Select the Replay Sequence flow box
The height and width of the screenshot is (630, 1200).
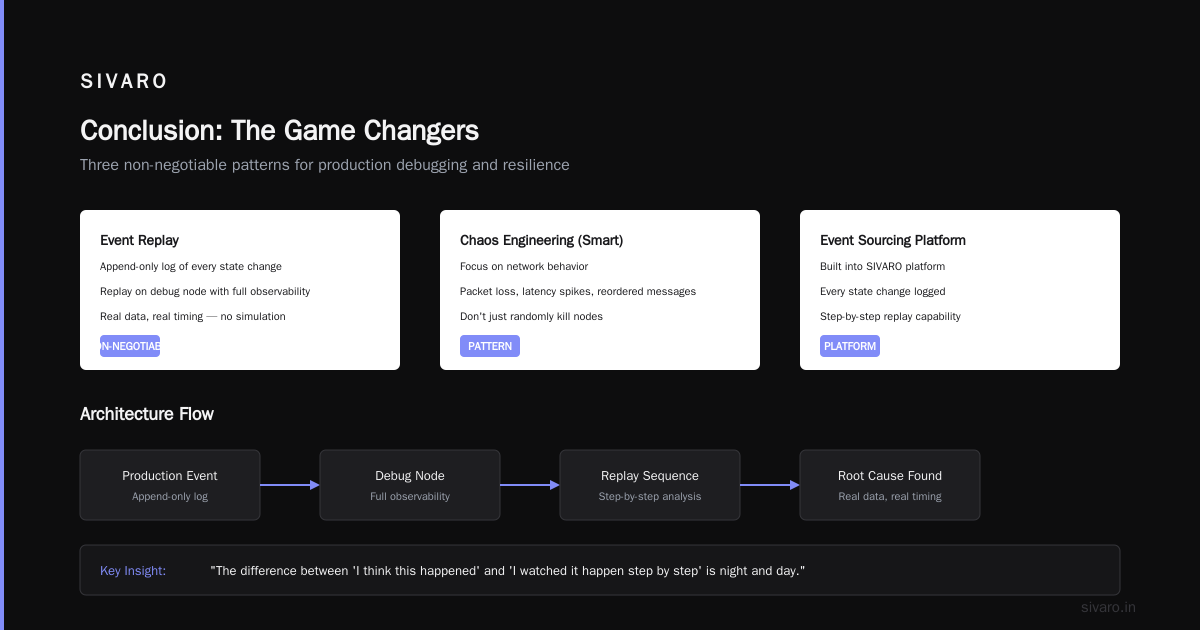pyautogui.click(x=650, y=485)
